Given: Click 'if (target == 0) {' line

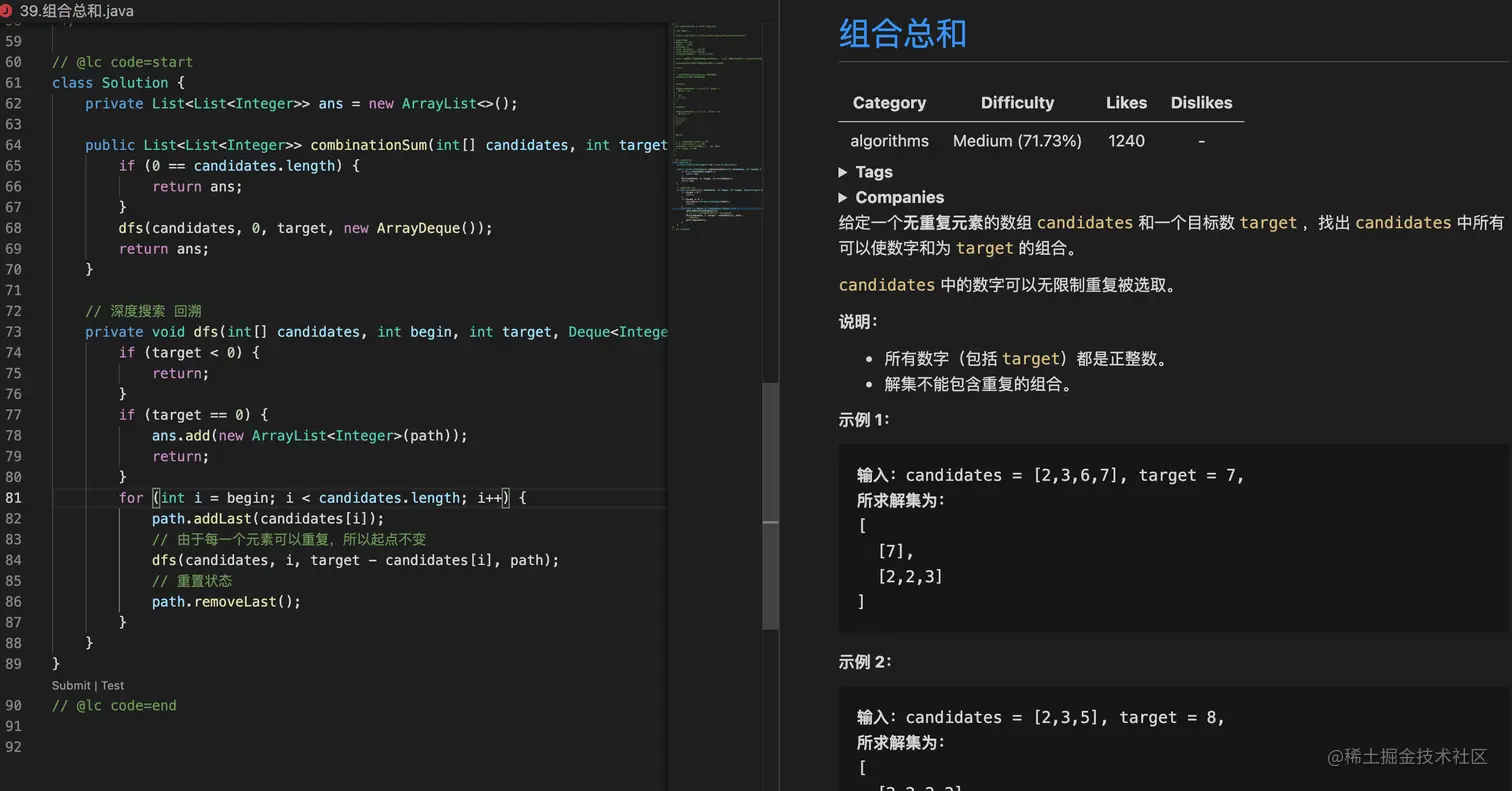Looking at the screenshot, I should [x=193, y=414].
